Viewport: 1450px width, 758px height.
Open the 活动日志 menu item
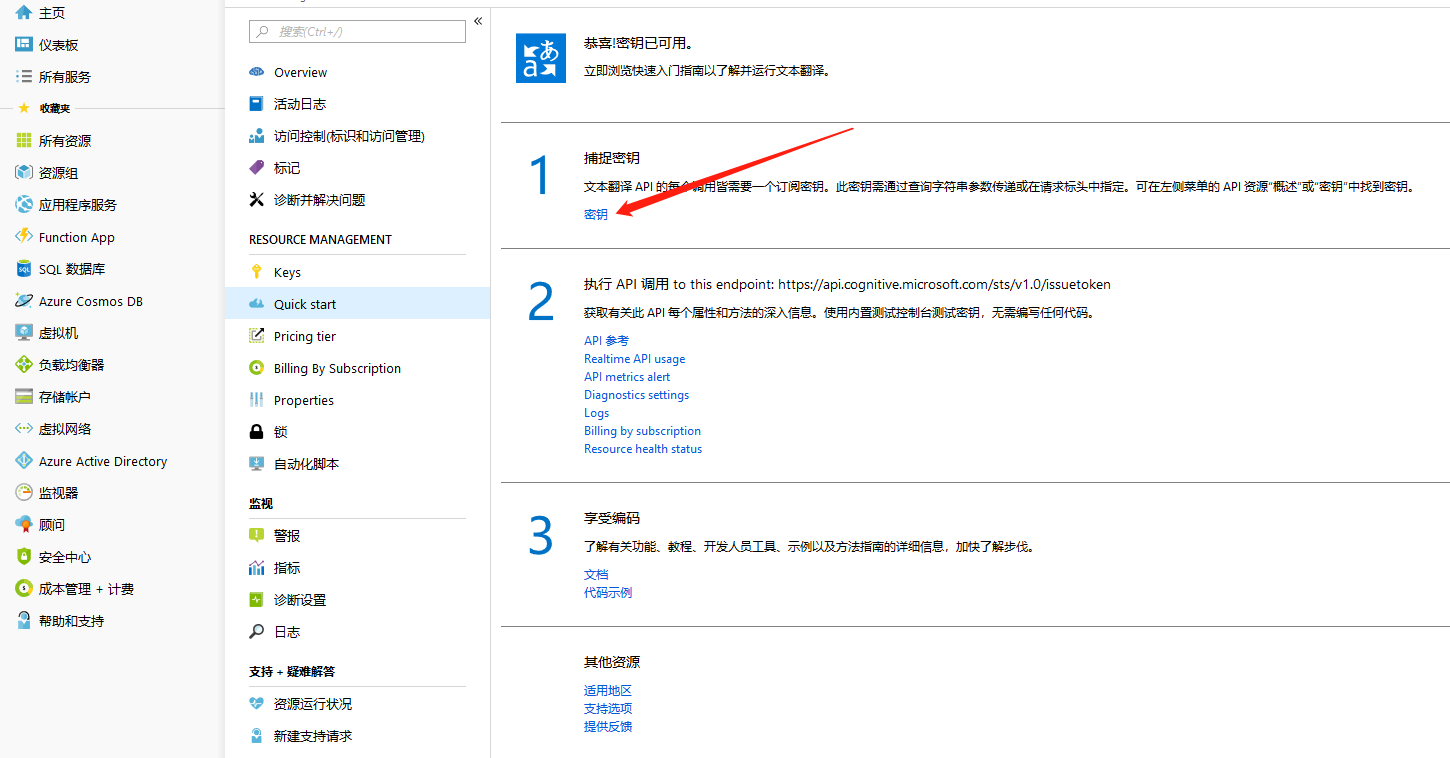point(357,104)
